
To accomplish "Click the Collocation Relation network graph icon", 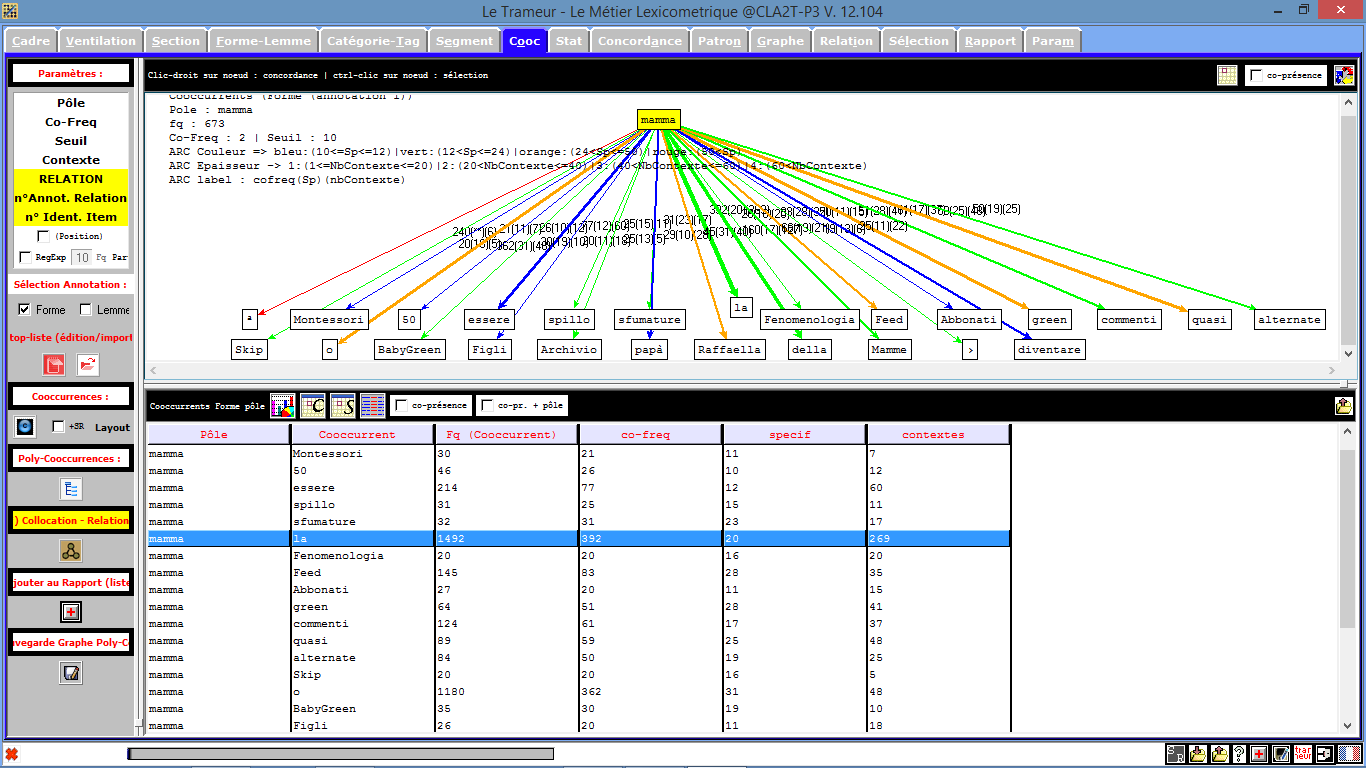I will coord(71,551).
